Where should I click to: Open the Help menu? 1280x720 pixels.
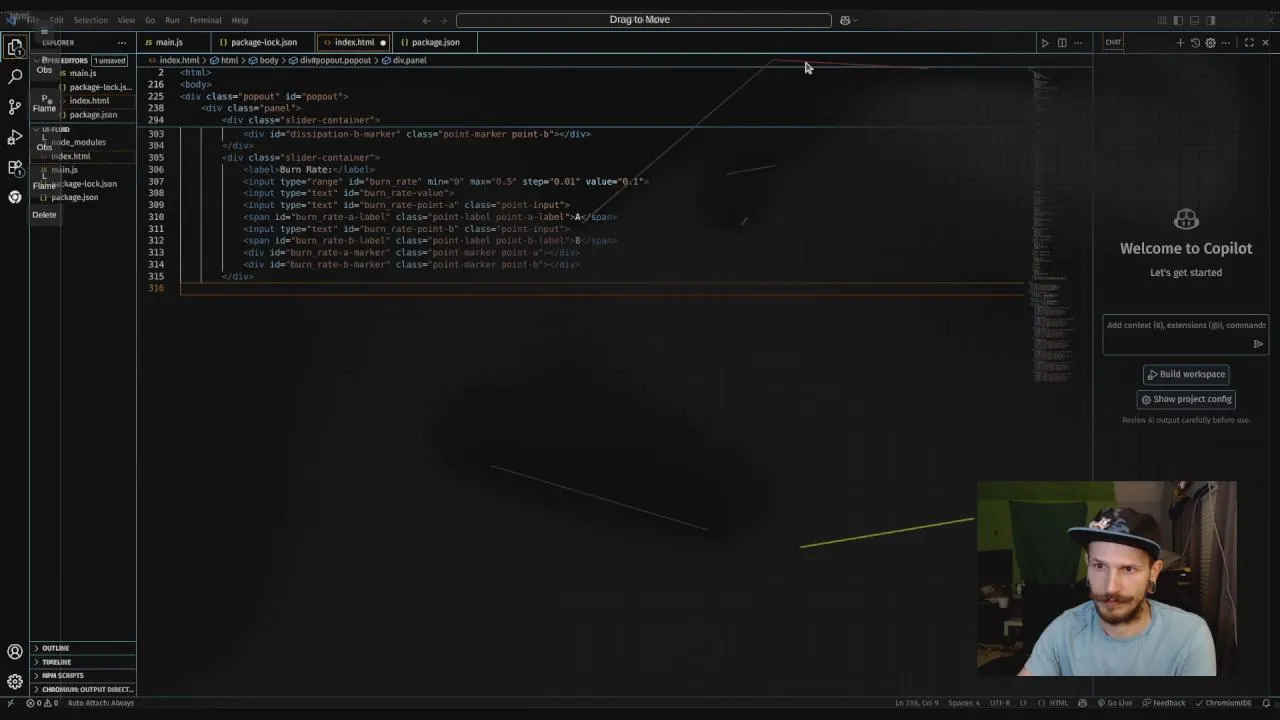240,20
